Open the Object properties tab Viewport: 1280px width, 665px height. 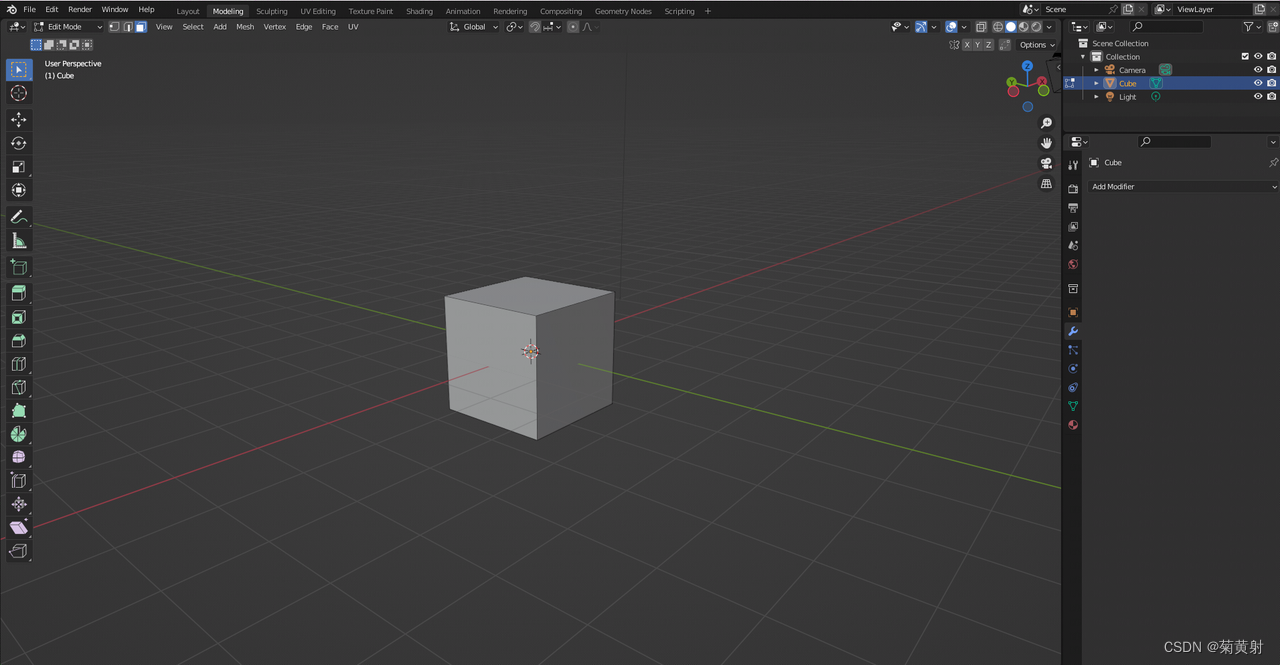(1073, 312)
